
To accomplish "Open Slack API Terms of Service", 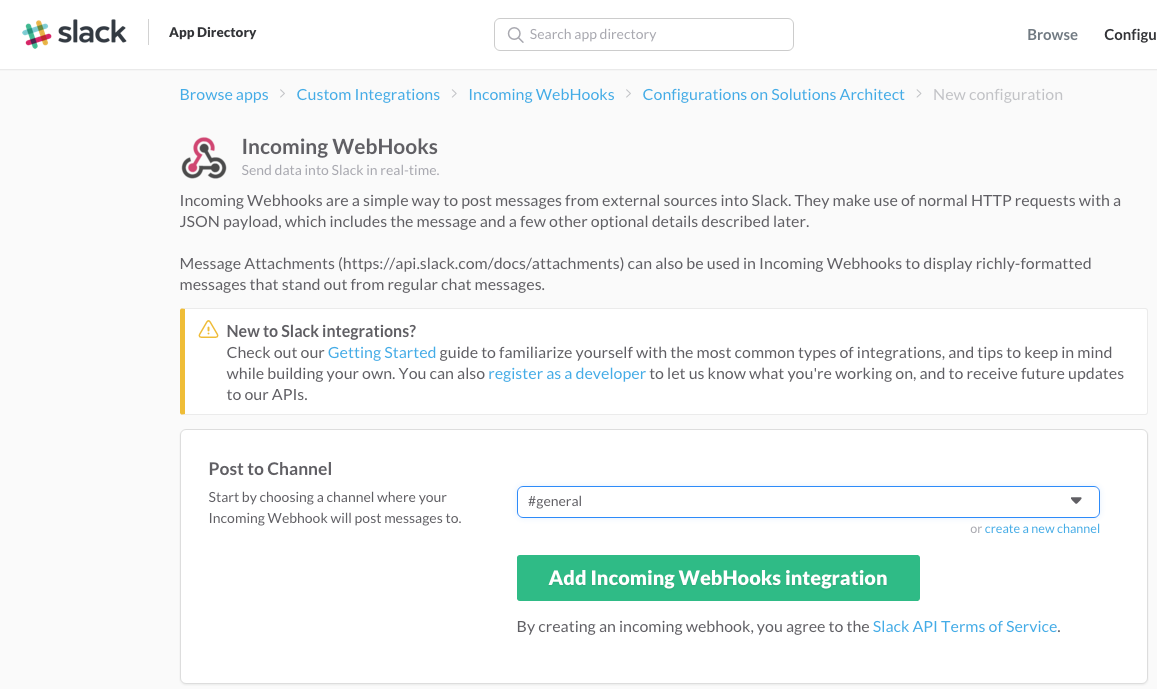I will coord(965,626).
